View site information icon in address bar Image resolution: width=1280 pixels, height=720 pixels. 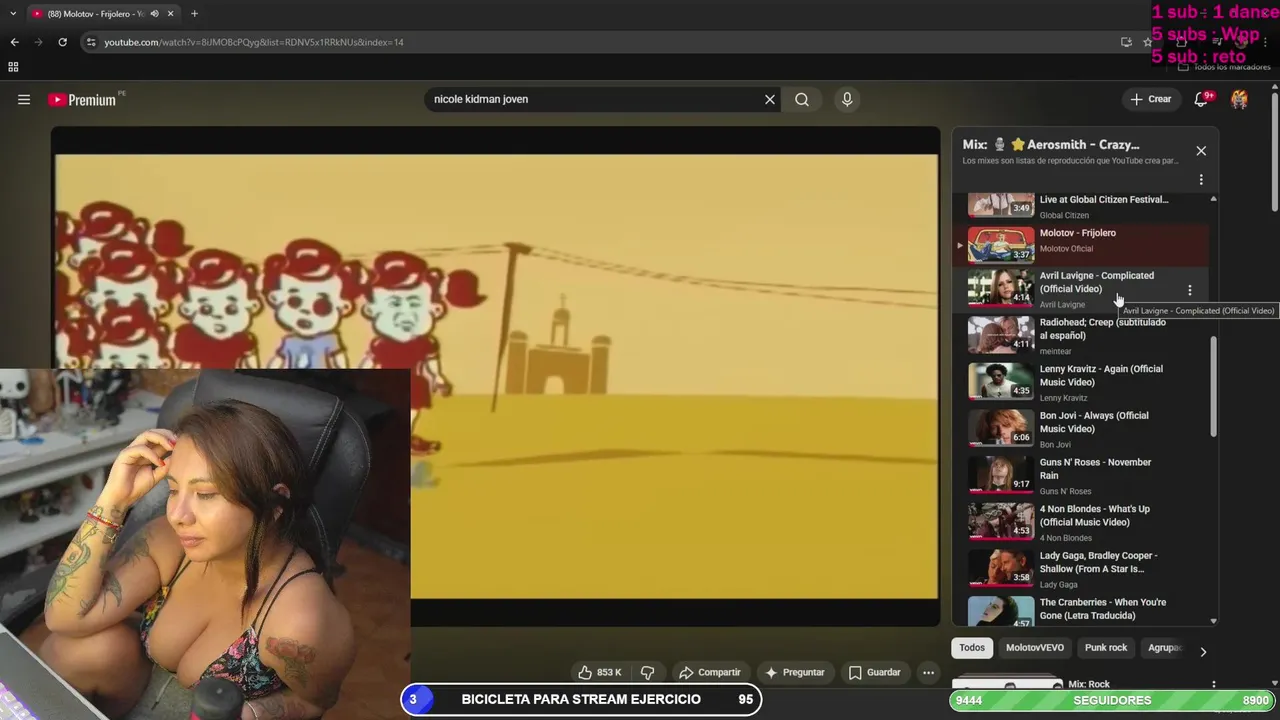pyautogui.click(x=91, y=42)
